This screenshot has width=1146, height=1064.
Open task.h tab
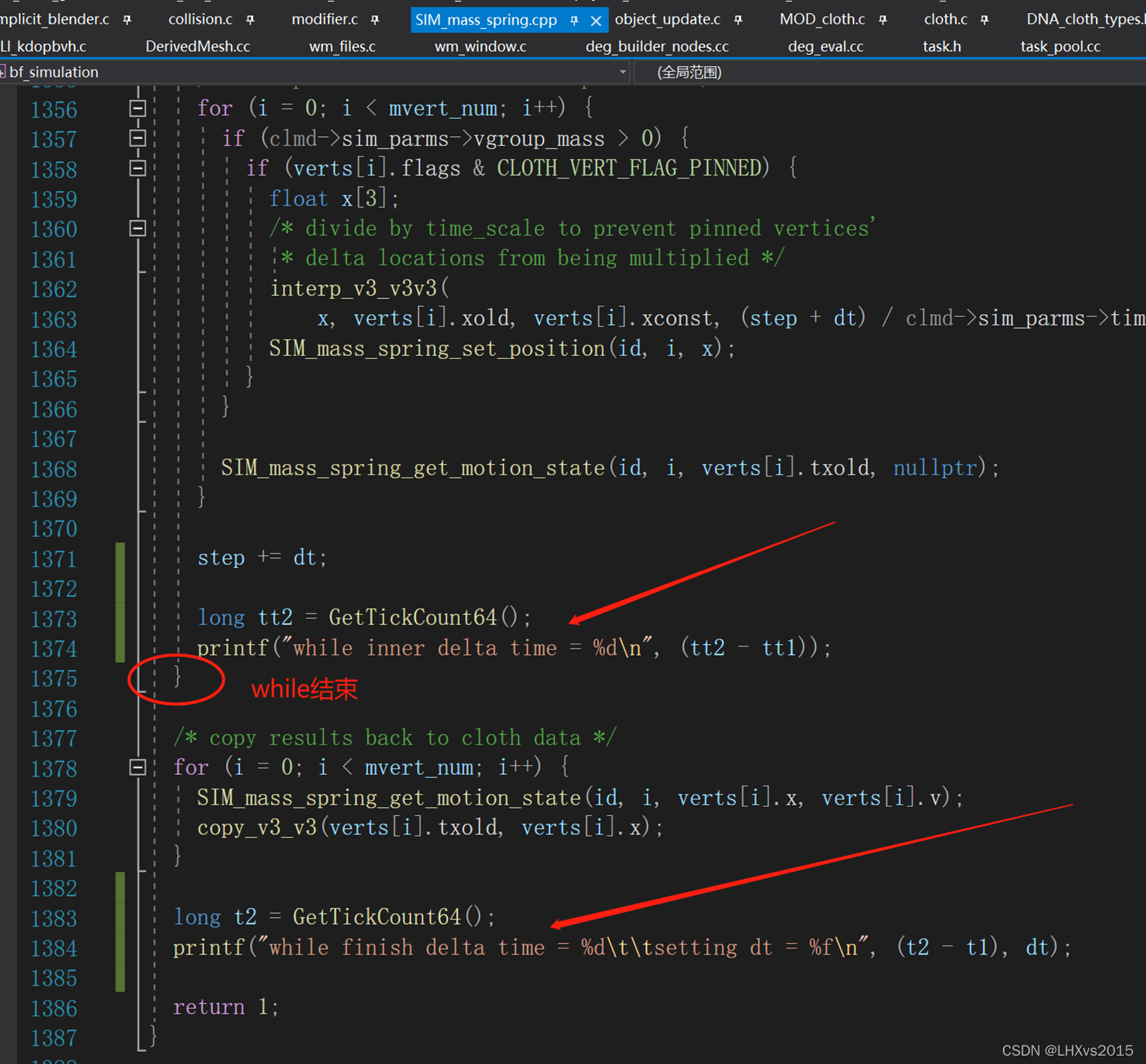pyautogui.click(x=942, y=46)
